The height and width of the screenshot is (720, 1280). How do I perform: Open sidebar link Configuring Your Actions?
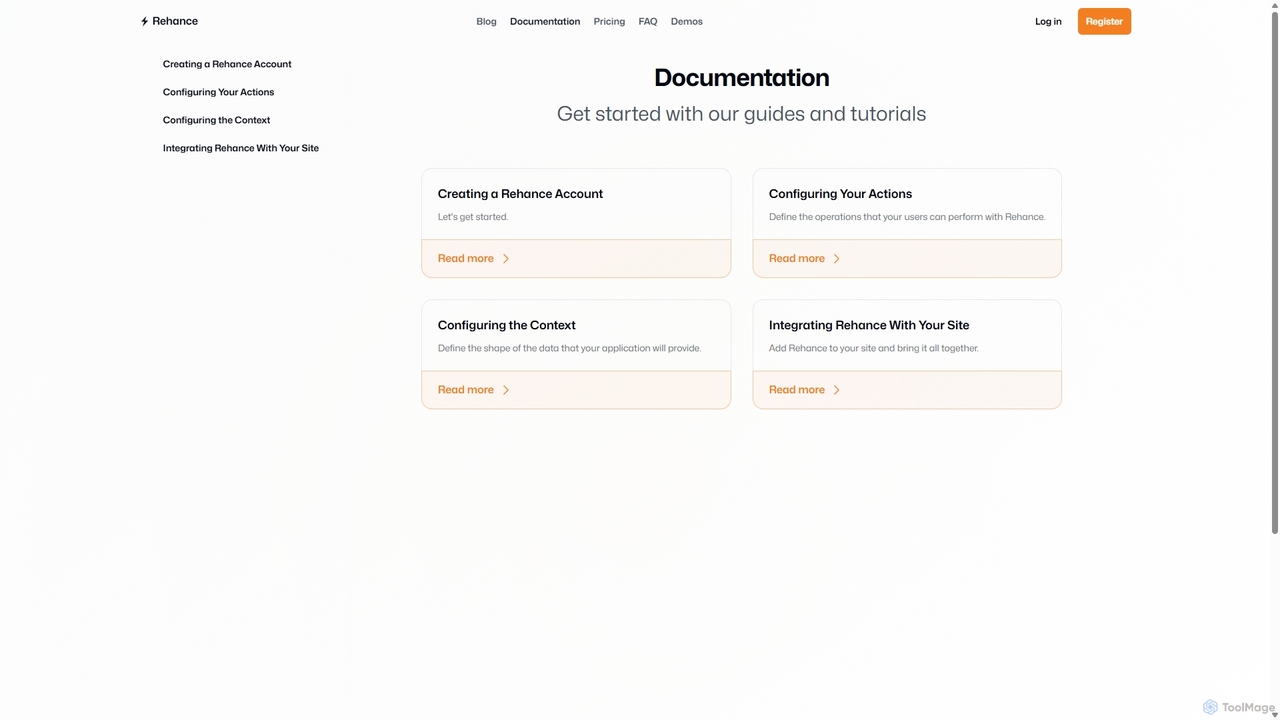click(x=218, y=92)
